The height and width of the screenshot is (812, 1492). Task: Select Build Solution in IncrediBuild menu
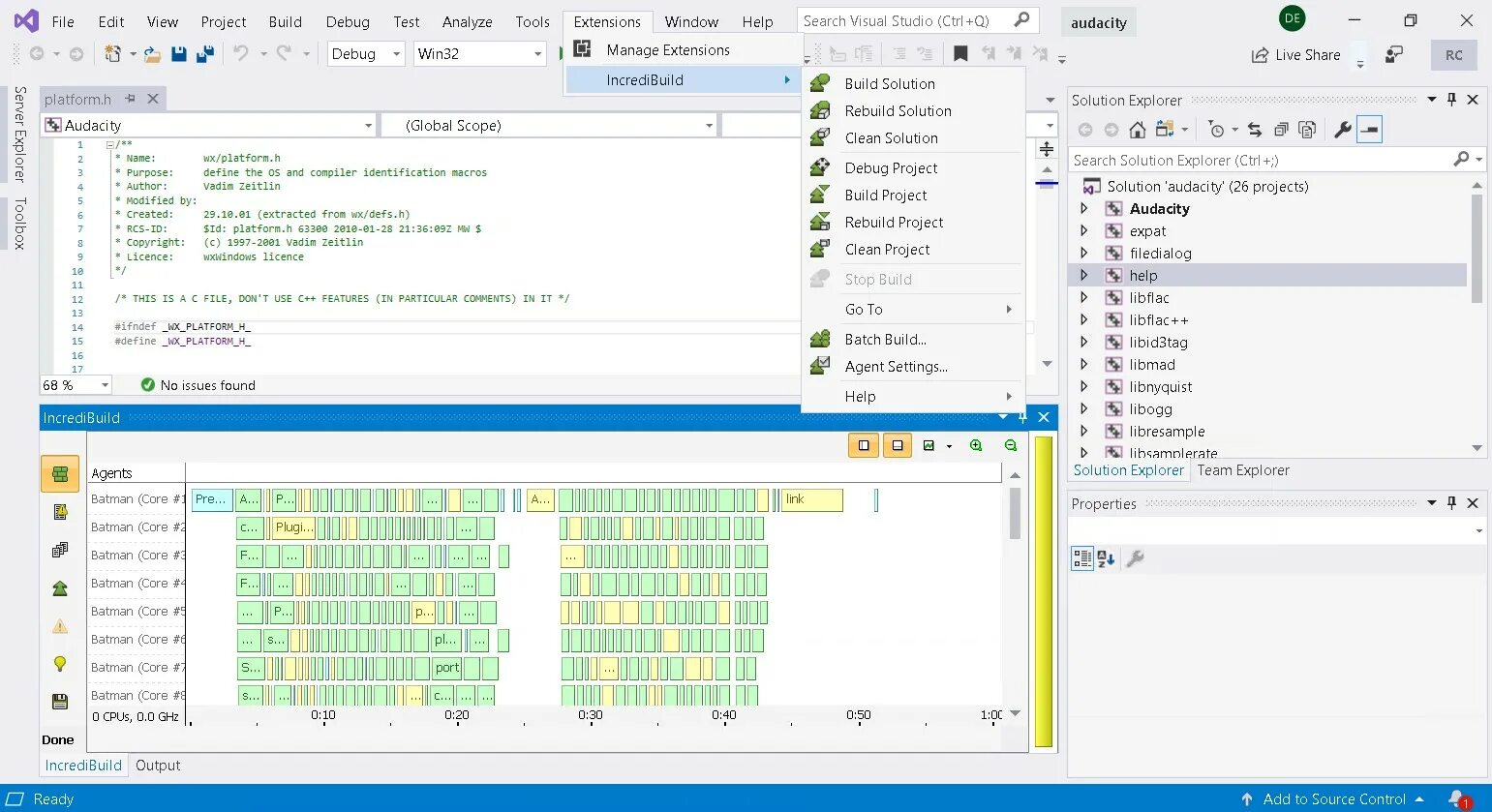click(913, 84)
